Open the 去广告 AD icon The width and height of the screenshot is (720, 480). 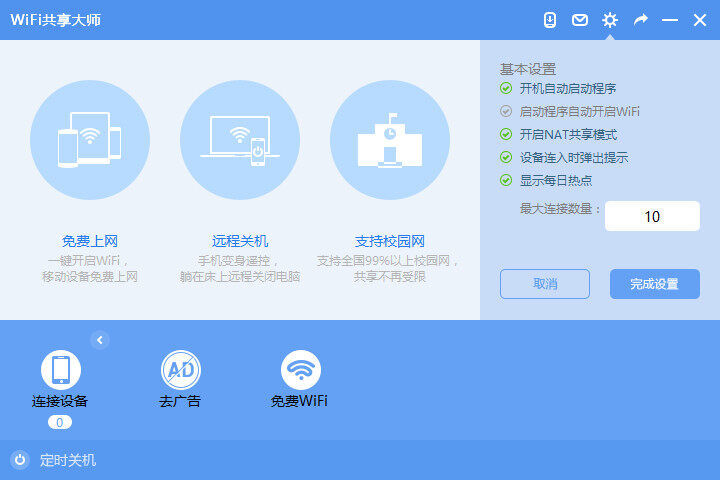(x=180, y=369)
